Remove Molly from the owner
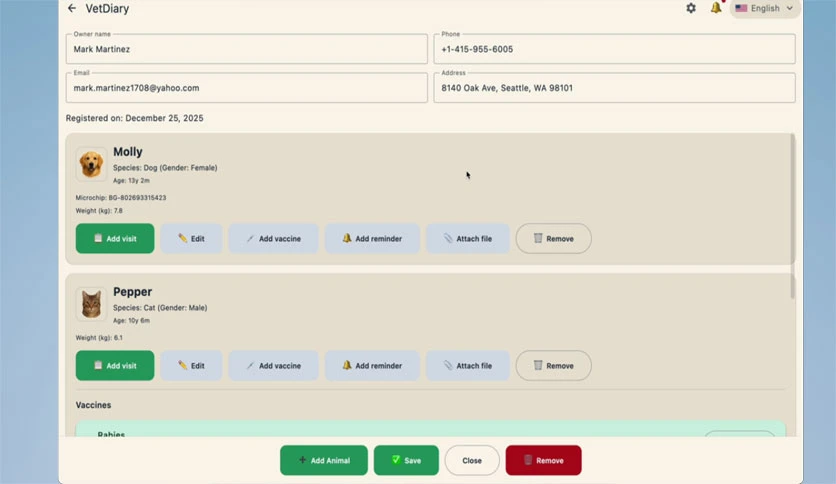The image size is (836, 484). (553, 238)
